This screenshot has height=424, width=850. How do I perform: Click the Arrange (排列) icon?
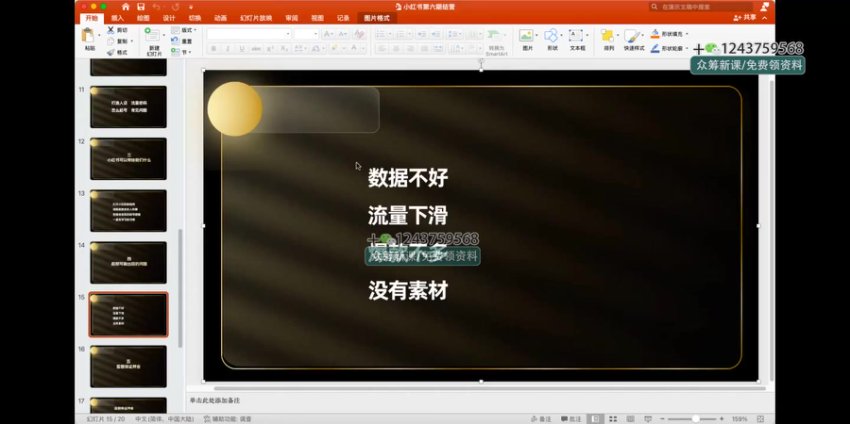(607, 38)
